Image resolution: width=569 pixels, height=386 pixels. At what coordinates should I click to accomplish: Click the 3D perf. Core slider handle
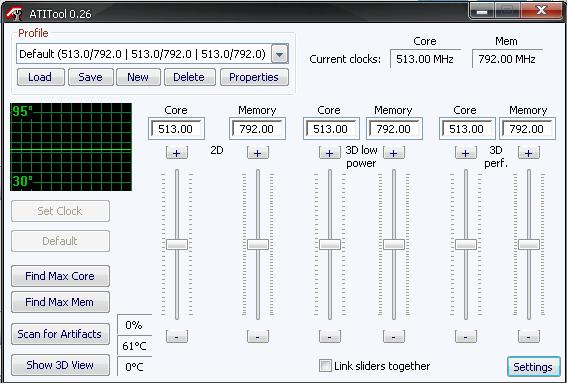pos(466,245)
